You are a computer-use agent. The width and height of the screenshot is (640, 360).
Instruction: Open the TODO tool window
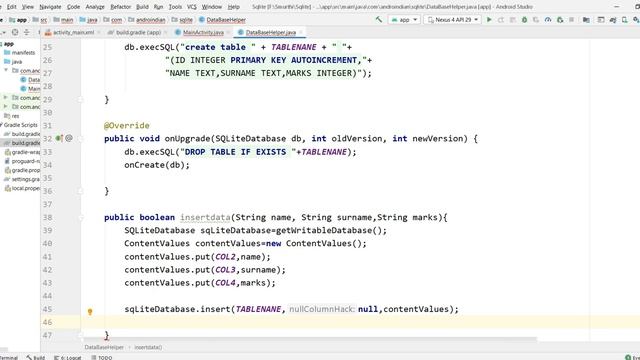point(102,357)
